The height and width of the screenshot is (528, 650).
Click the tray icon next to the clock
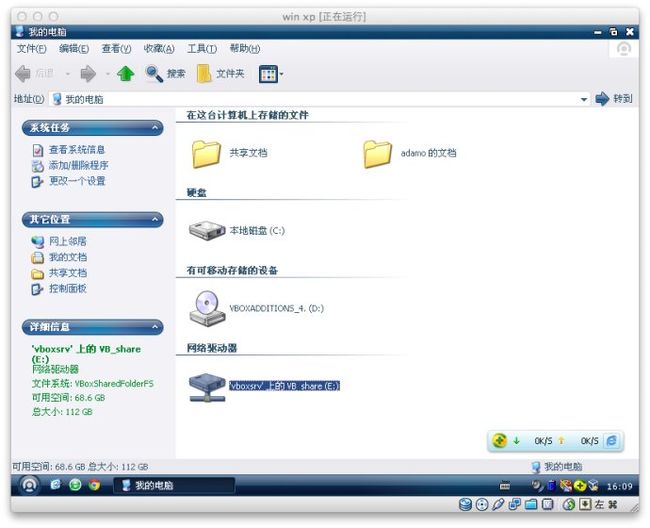point(594,485)
